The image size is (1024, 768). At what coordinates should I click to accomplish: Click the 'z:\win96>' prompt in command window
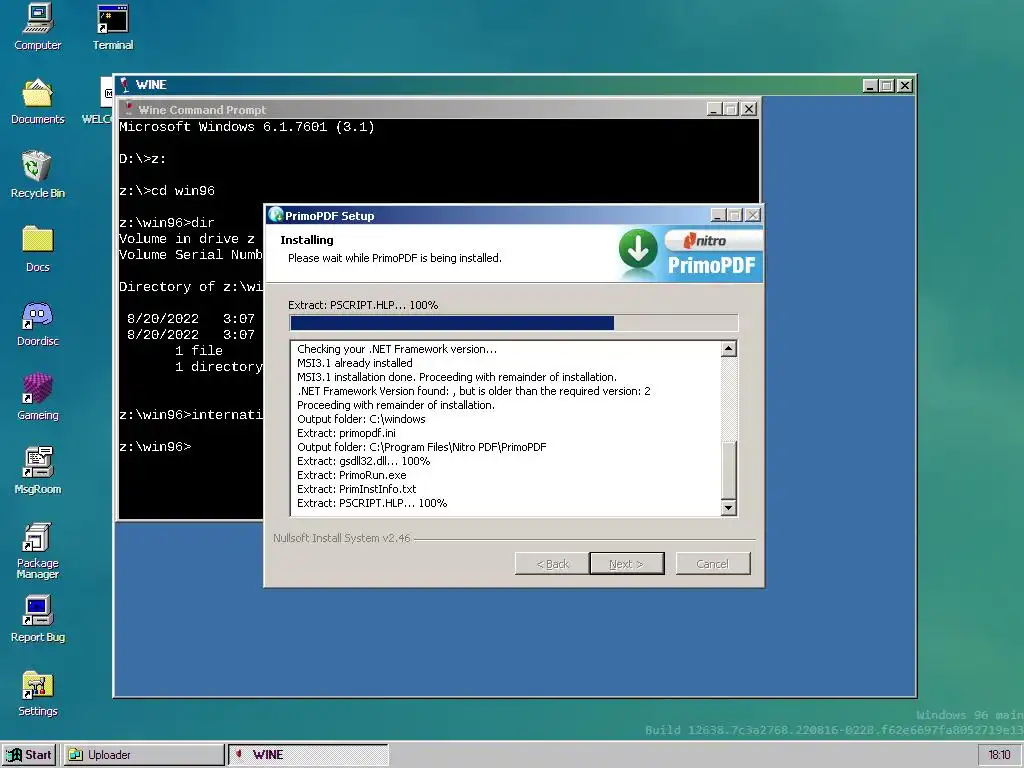pyautogui.click(x=155, y=447)
